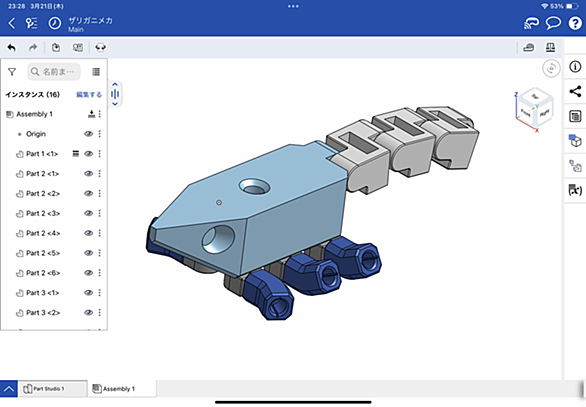Click the Assembly 1 download icon
Viewport: 586px width, 407px height.
[91, 114]
